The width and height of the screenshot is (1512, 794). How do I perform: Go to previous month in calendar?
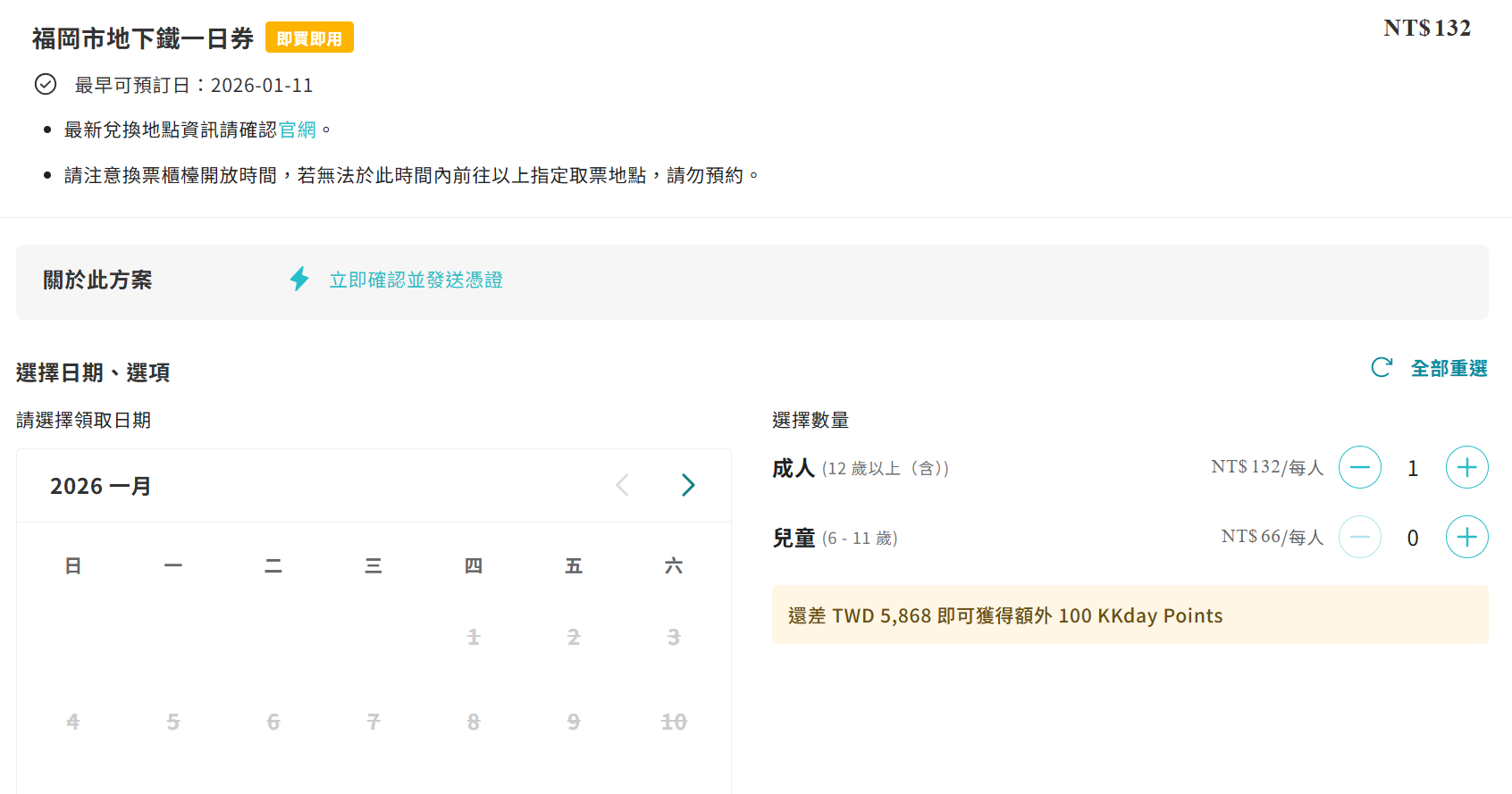(623, 485)
